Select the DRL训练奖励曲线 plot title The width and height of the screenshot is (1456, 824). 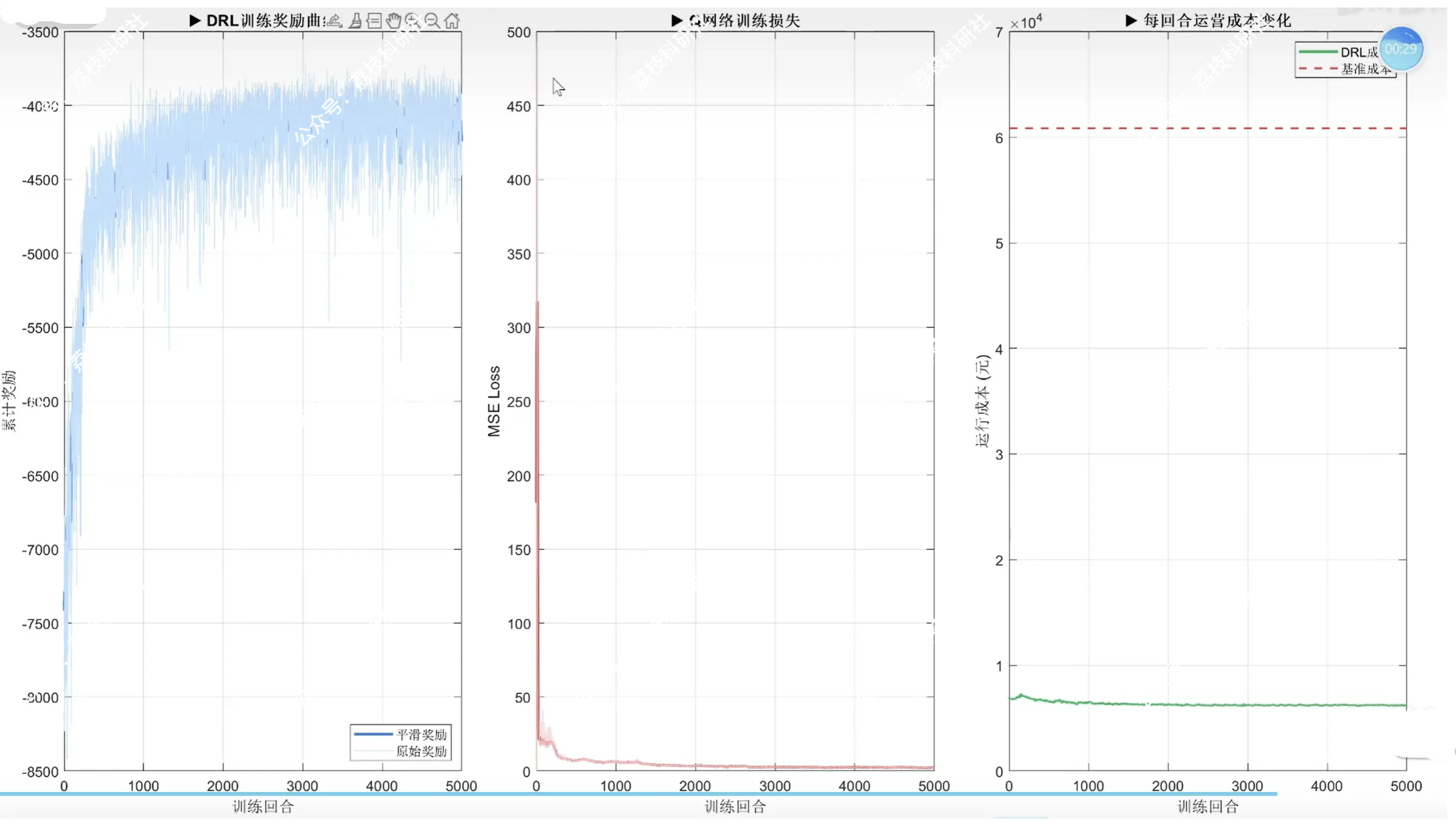263,21
